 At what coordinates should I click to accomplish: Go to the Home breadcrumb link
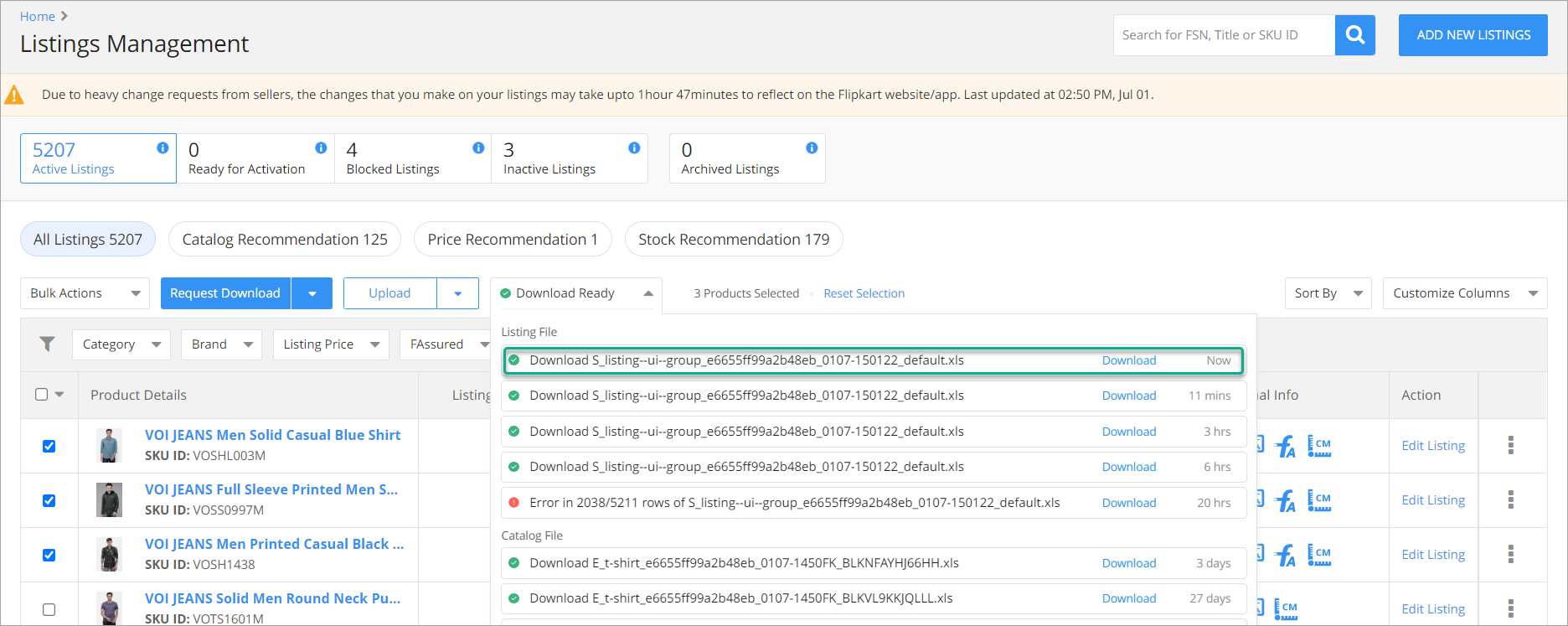coord(38,17)
